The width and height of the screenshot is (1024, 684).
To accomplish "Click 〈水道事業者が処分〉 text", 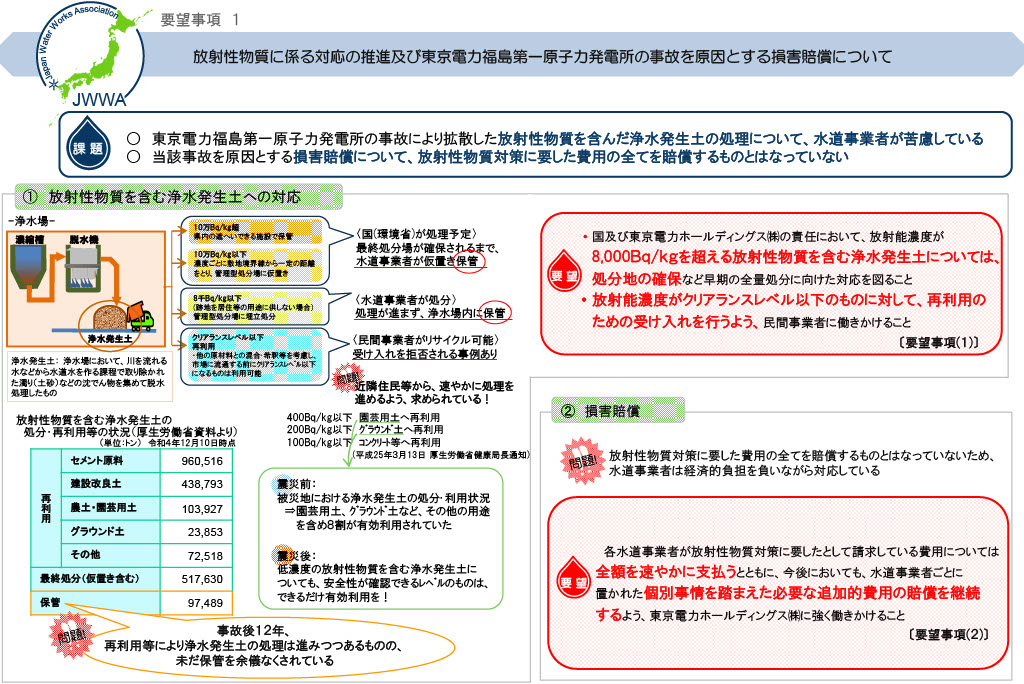I will (406, 299).
